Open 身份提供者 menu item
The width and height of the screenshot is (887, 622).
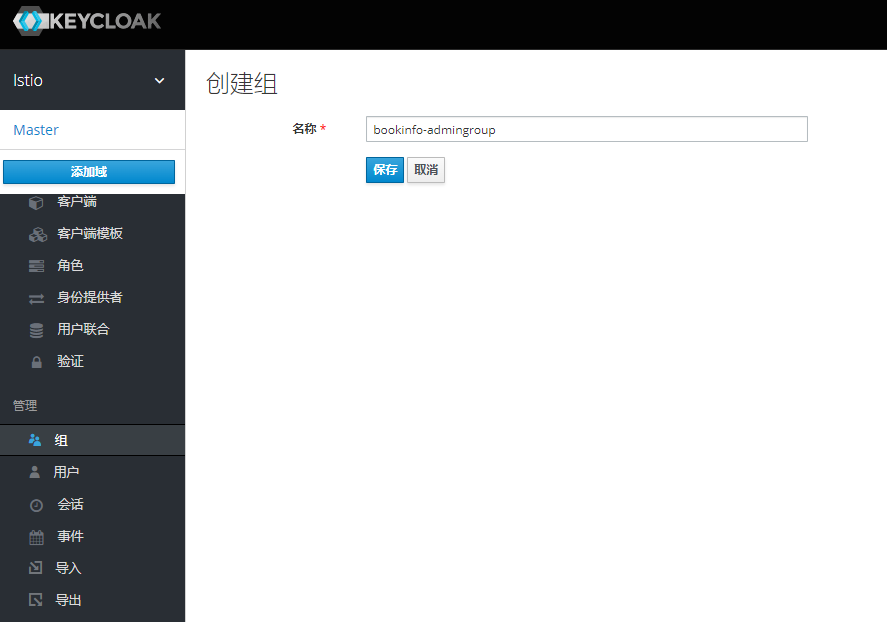point(90,297)
